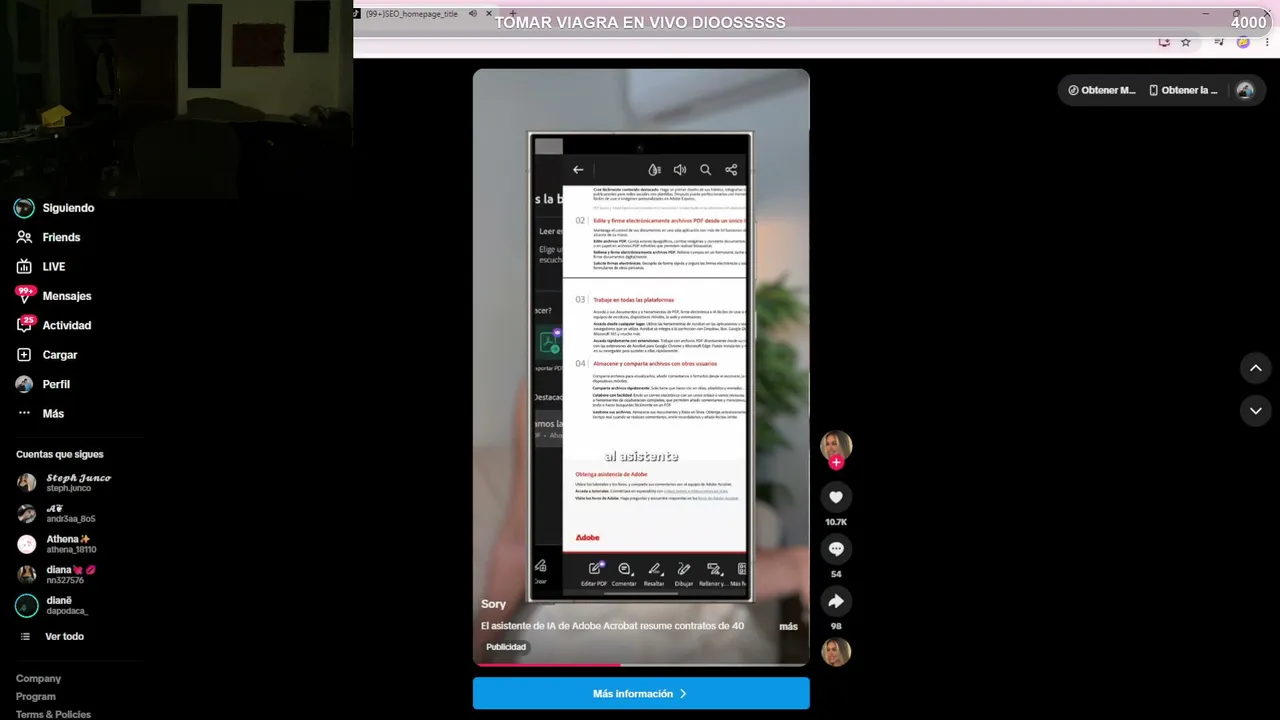This screenshot has height=720, width=1280.
Task: Mute the SEO_homepage_title tab audio
Action: coord(472,14)
